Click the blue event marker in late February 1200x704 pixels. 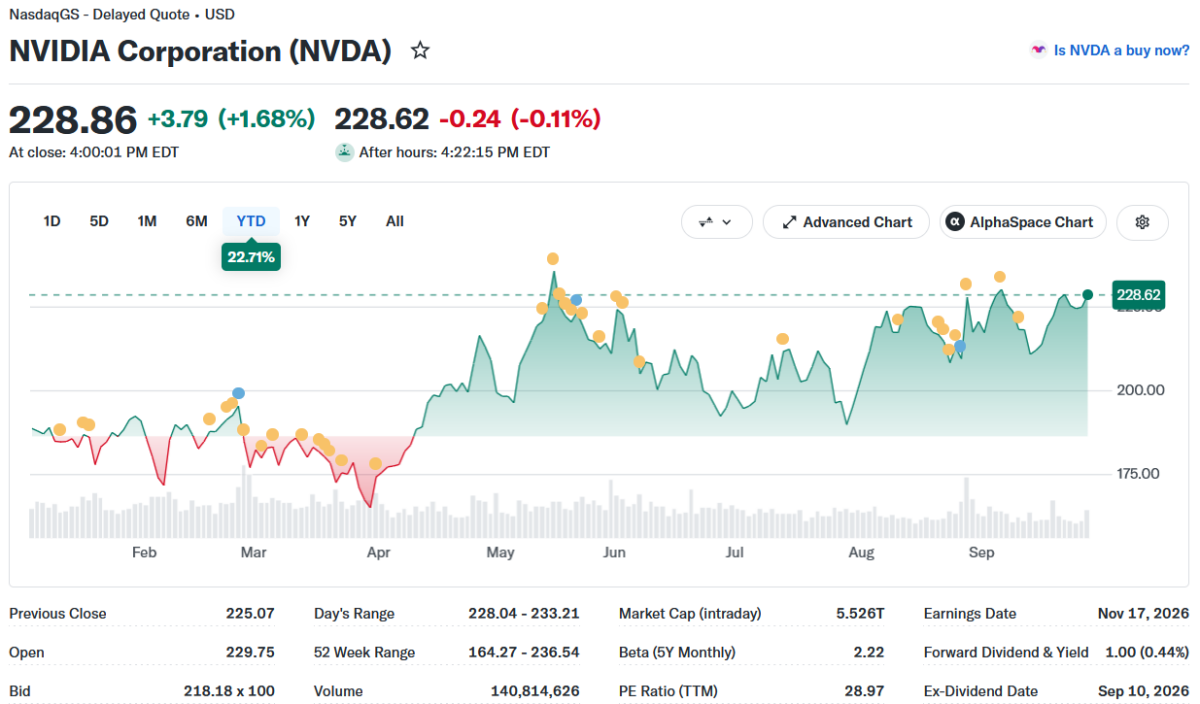[238, 394]
